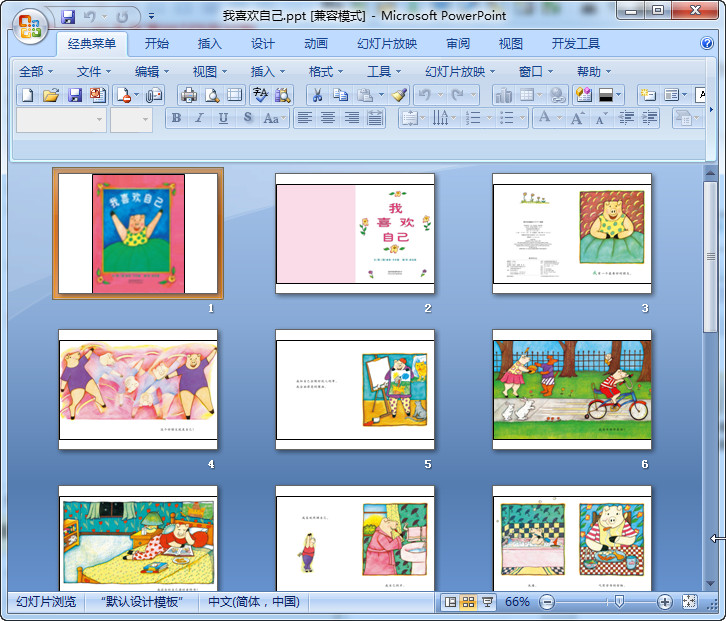Click the Save icon in the classic toolbar
This screenshot has height=621, width=726.
point(75,95)
